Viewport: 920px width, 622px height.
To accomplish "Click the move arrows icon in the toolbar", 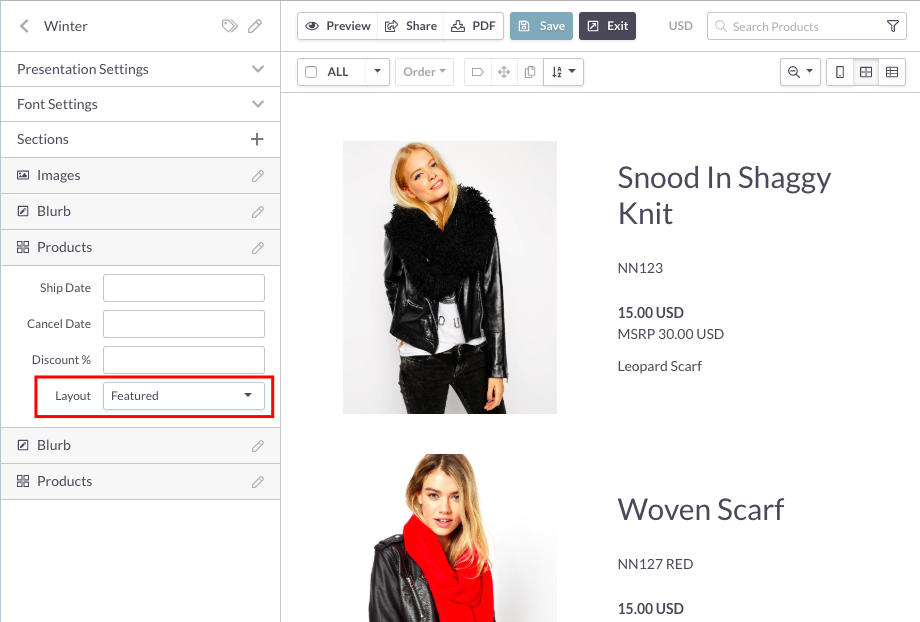I will [504, 72].
